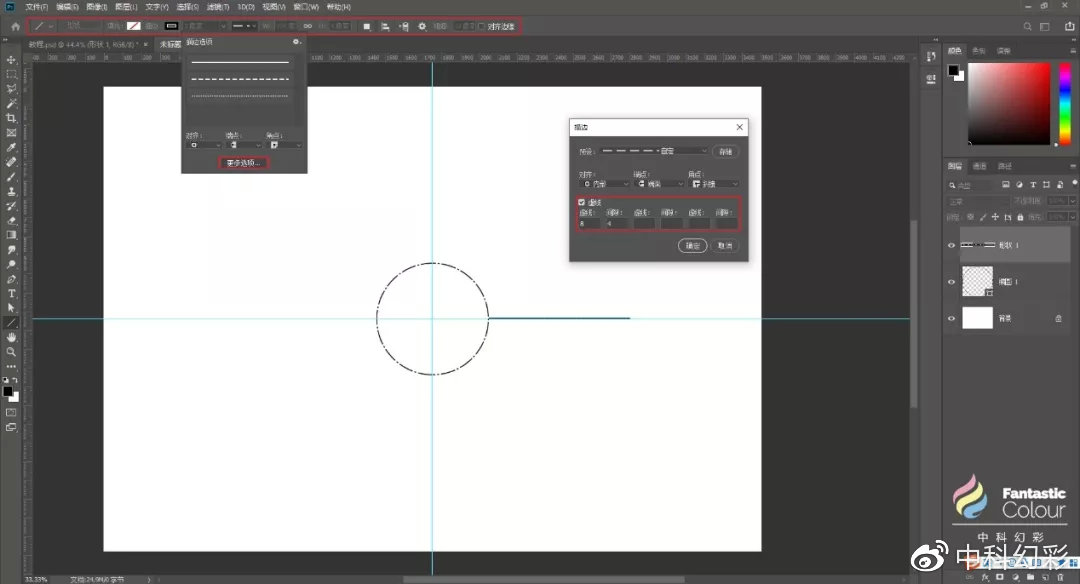Image resolution: width=1080 pixels, height=584 pixels.
Task: Pick the Eyedropper tool
Action: (x=11, y=147)
